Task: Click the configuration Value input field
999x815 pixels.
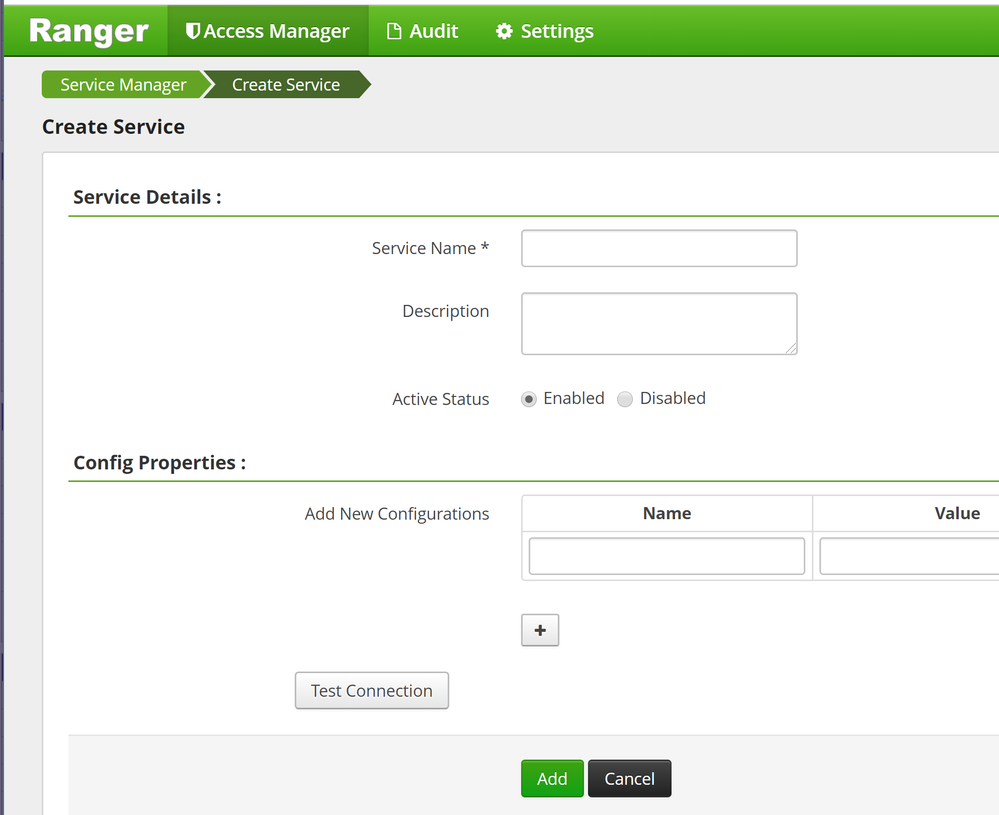Action: (909, 556)
